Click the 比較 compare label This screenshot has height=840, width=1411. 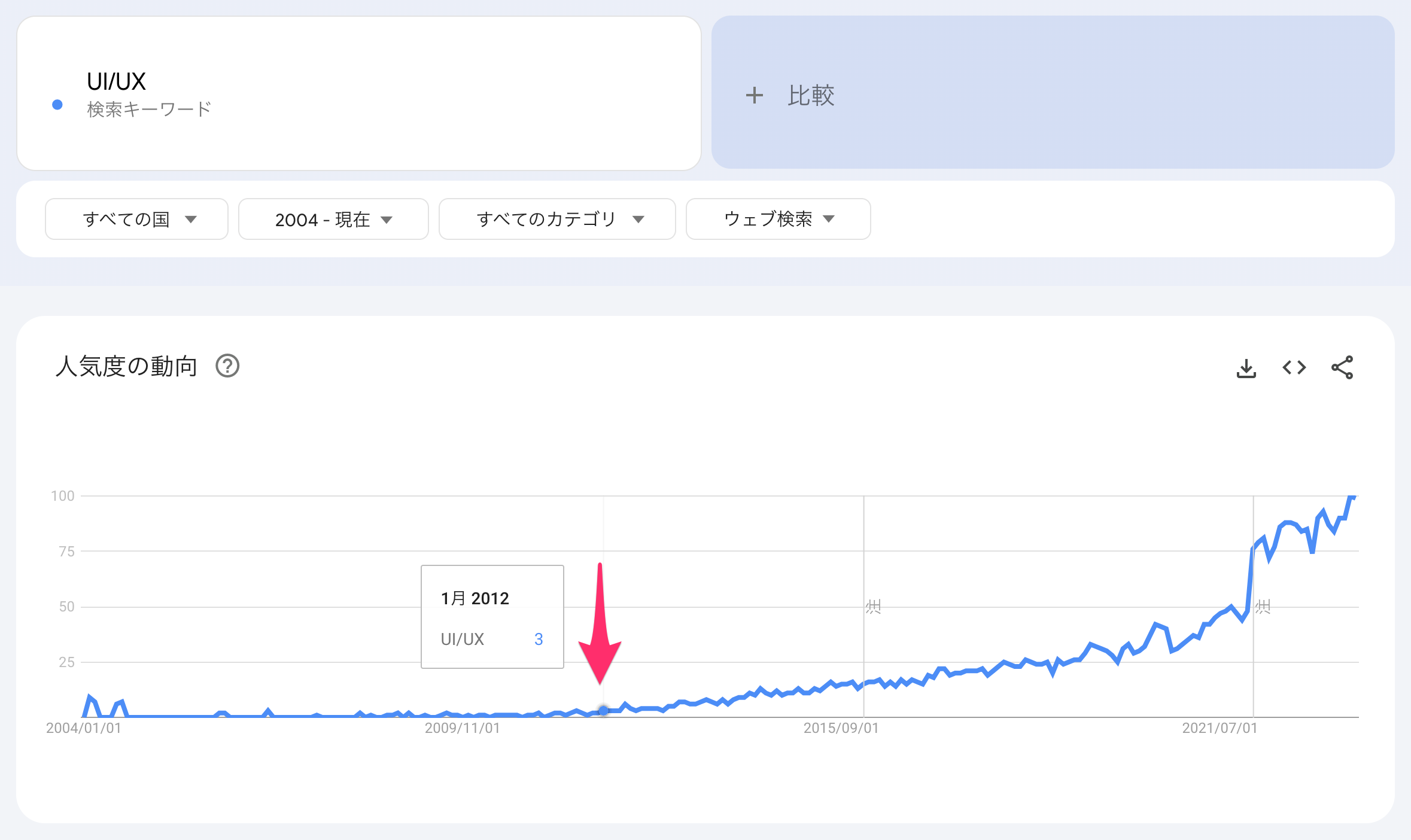pos(811,95)
